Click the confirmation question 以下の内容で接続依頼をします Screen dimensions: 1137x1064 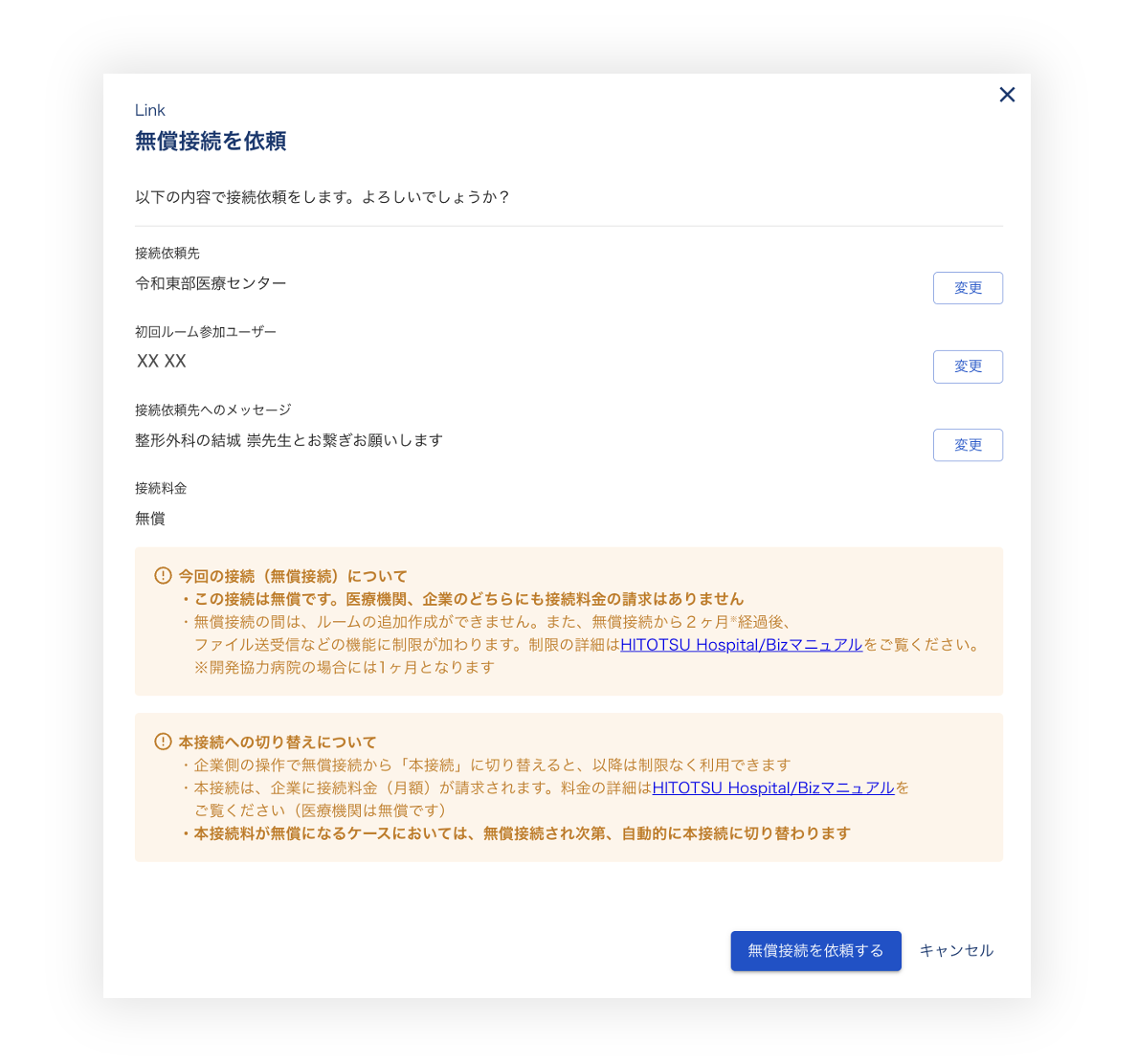pos(322,197)
